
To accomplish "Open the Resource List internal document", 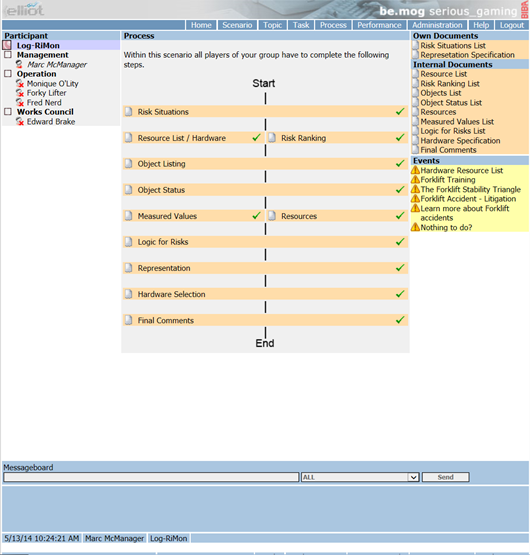I will click(443, 74).
